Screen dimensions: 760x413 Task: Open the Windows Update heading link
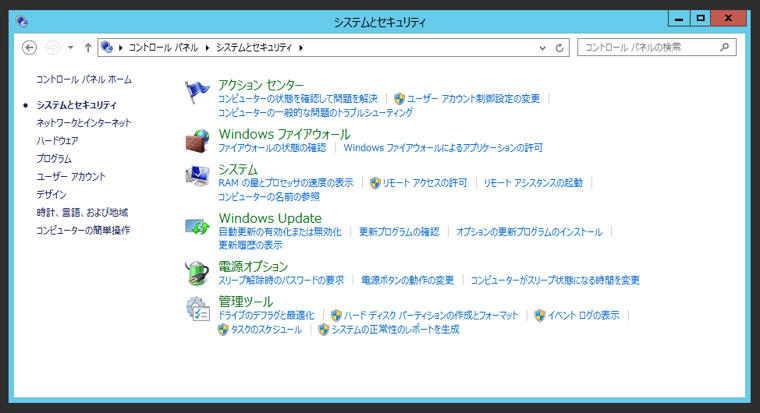pyautogui.click(x=270, y=218)
